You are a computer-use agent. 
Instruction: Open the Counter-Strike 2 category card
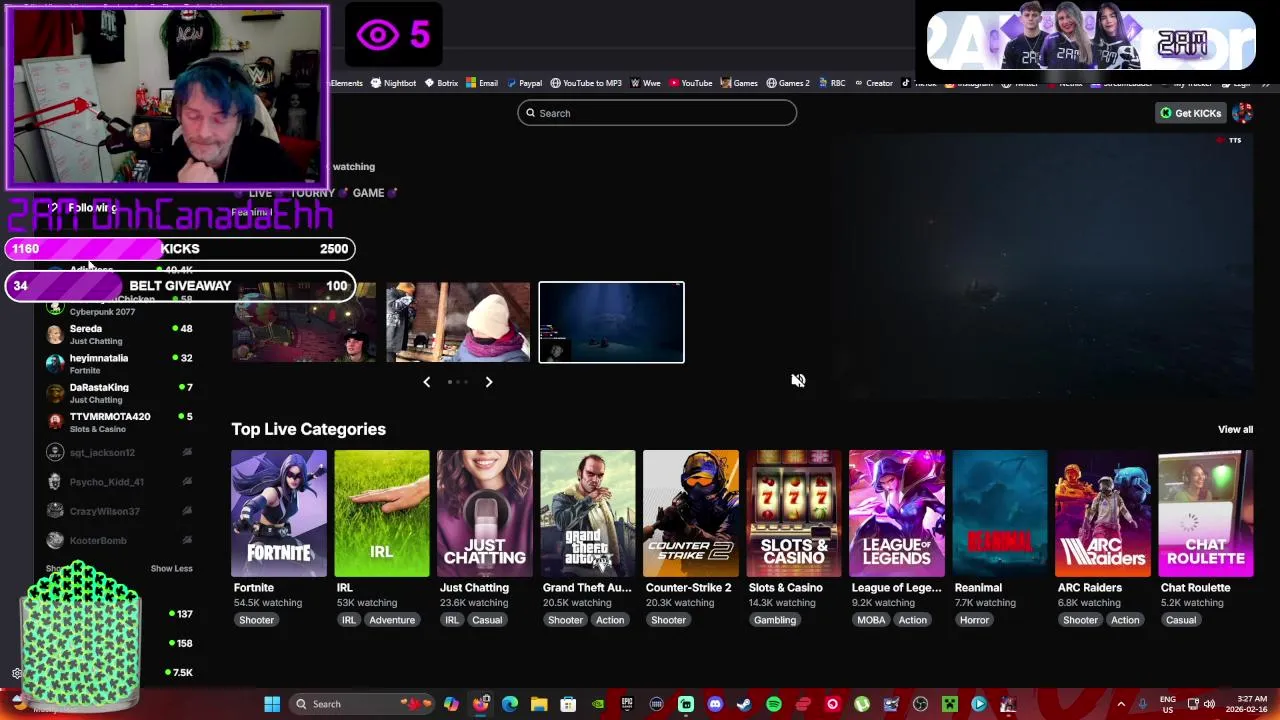[691, 514]
